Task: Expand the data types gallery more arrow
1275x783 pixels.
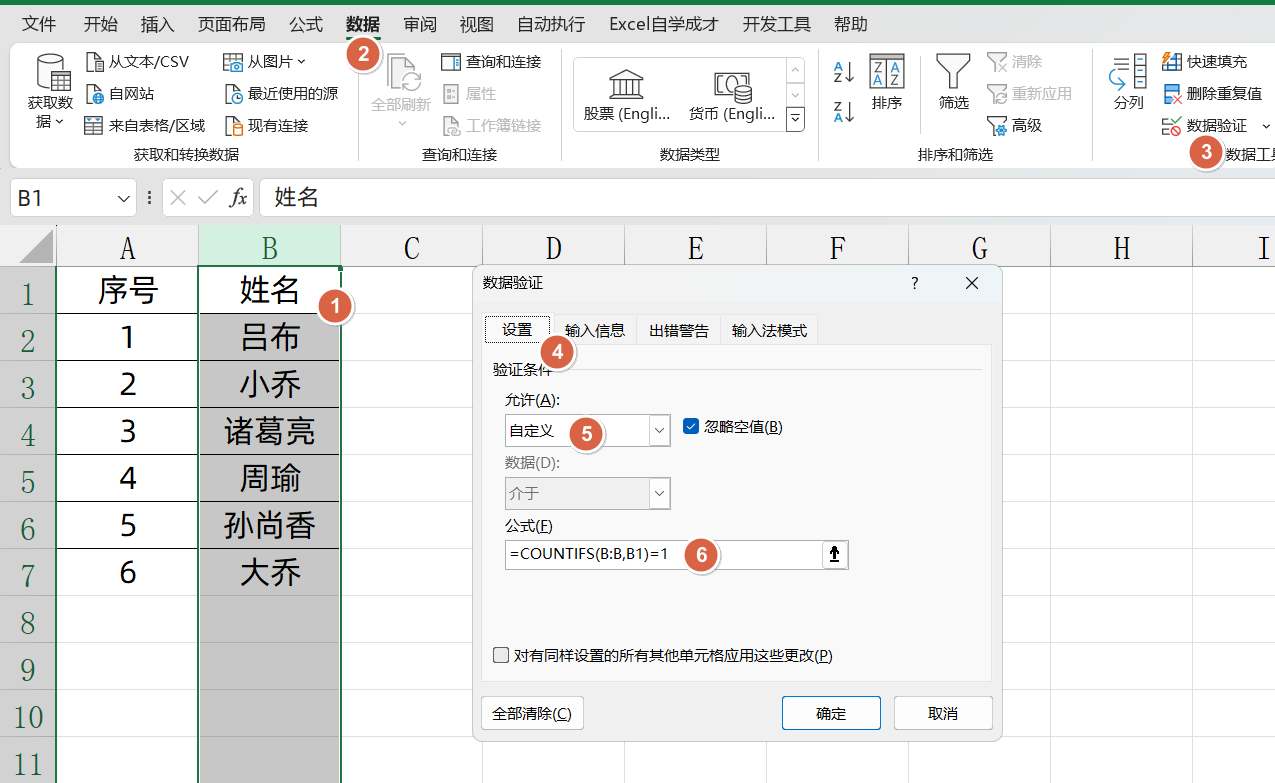Action: tap(796, 120)
